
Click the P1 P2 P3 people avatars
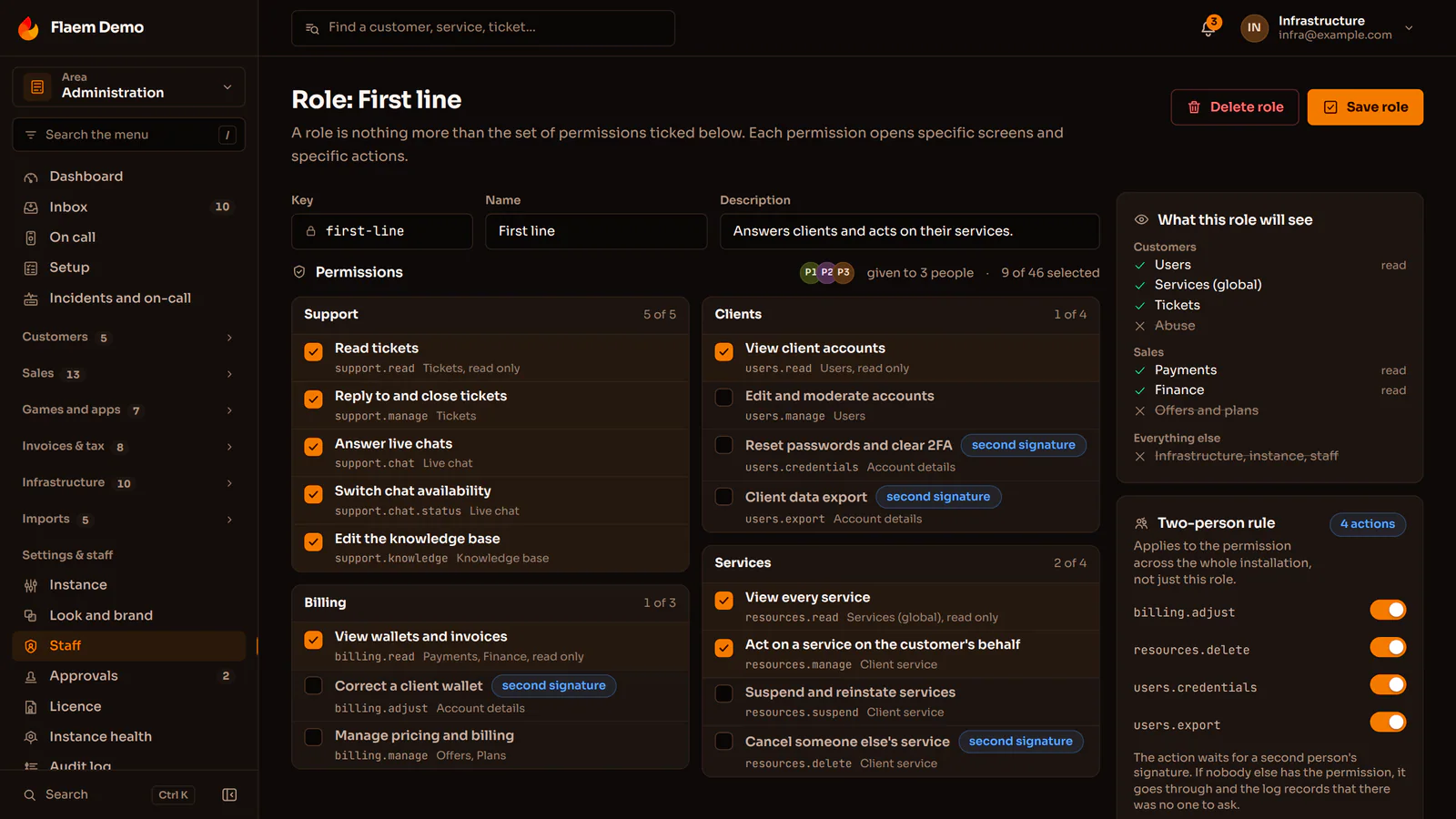tap(826, 272)
